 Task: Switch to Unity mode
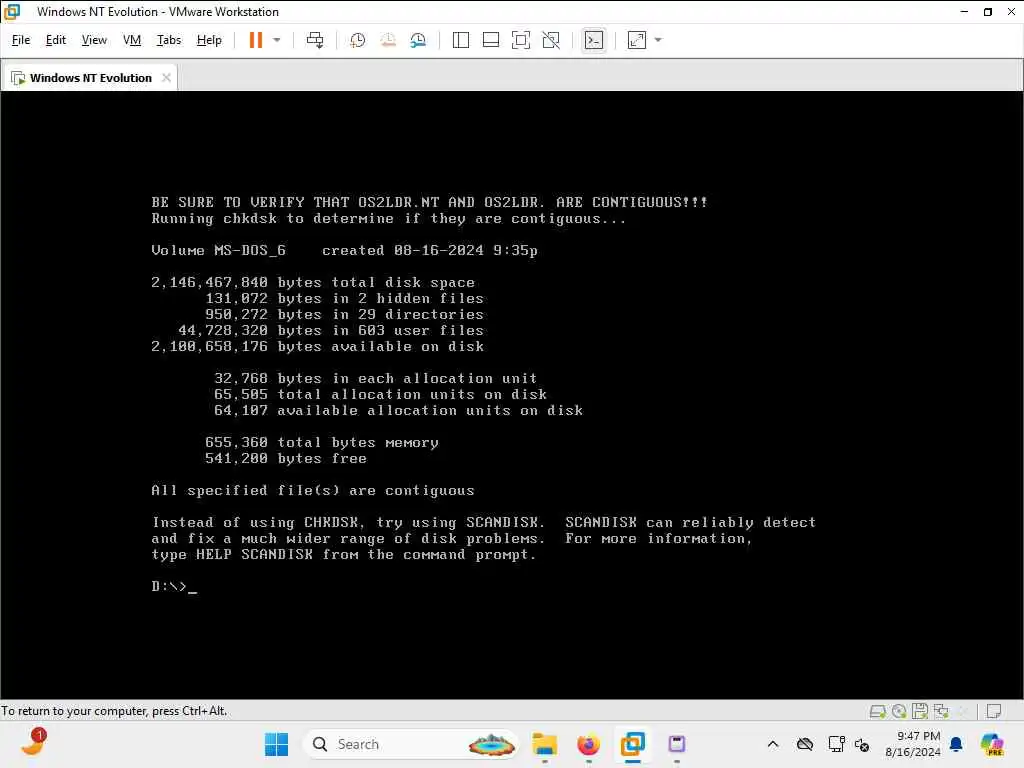(x=551, y=40)
